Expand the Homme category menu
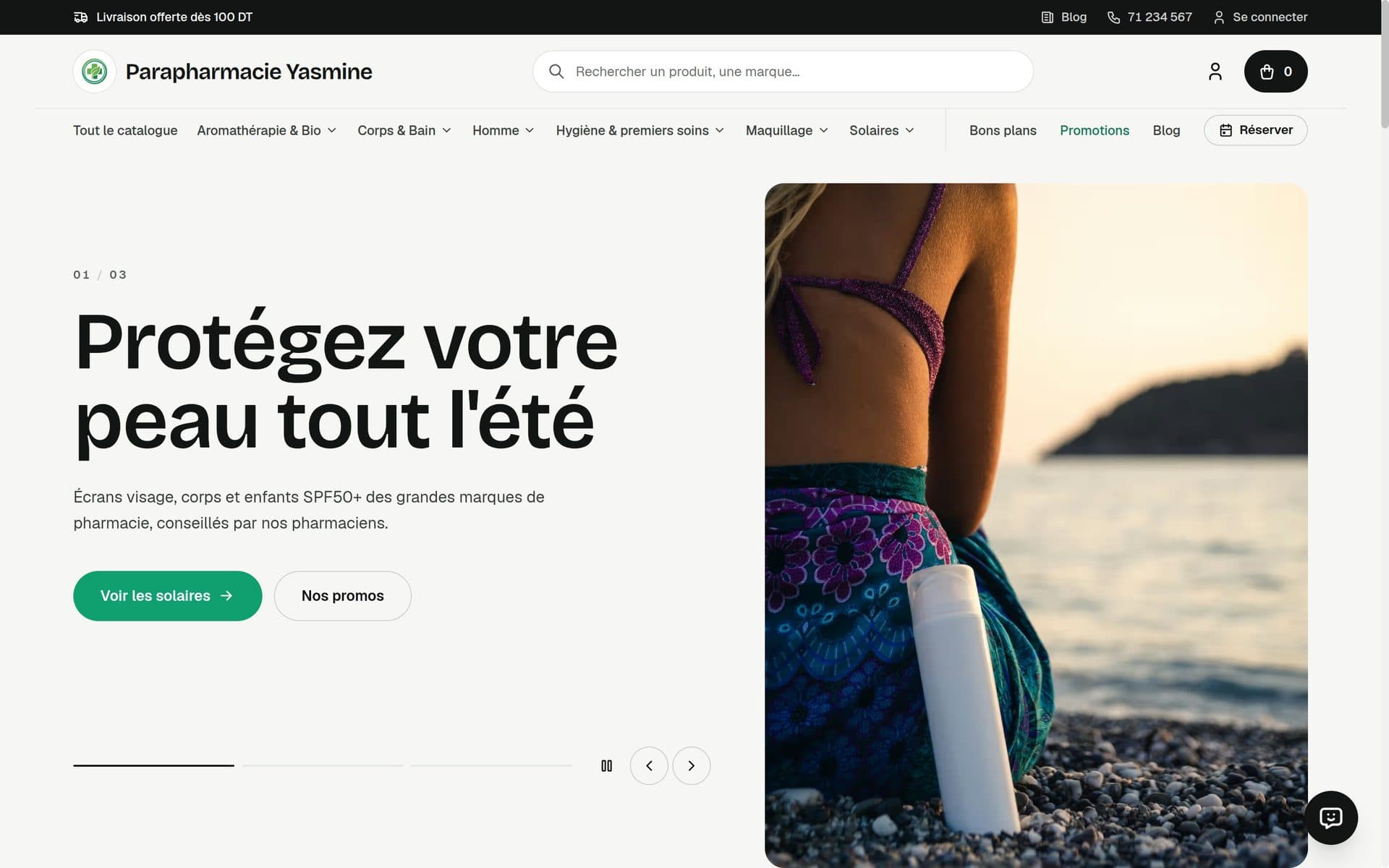Screen dimensions: 1389x868 coord(504,130)
